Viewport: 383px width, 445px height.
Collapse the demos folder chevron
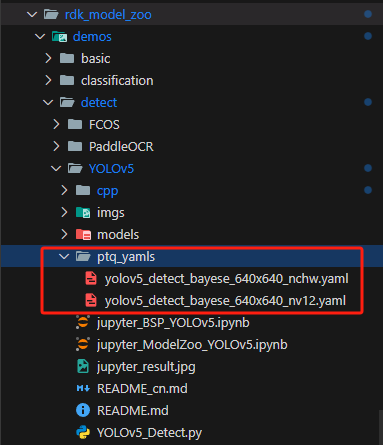pyautogui.click(x=40, y=36)
